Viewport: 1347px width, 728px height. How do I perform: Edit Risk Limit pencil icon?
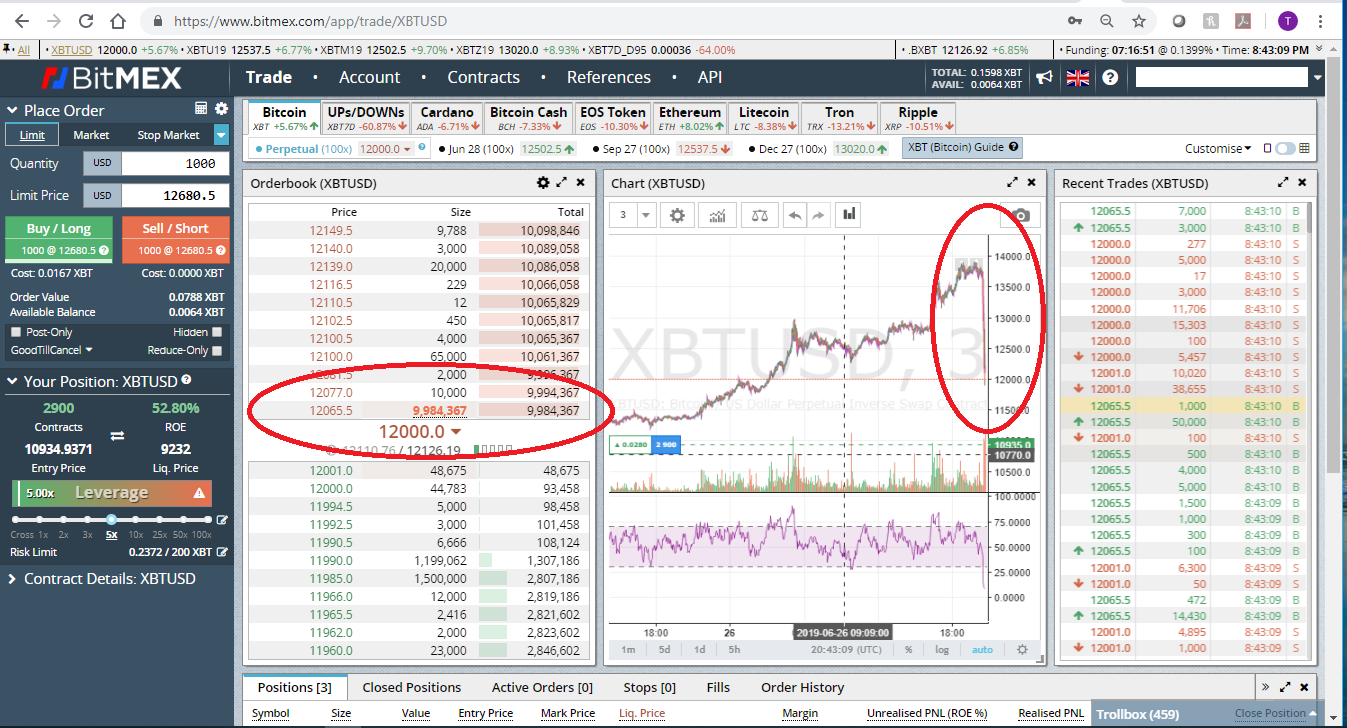point(222,552)
